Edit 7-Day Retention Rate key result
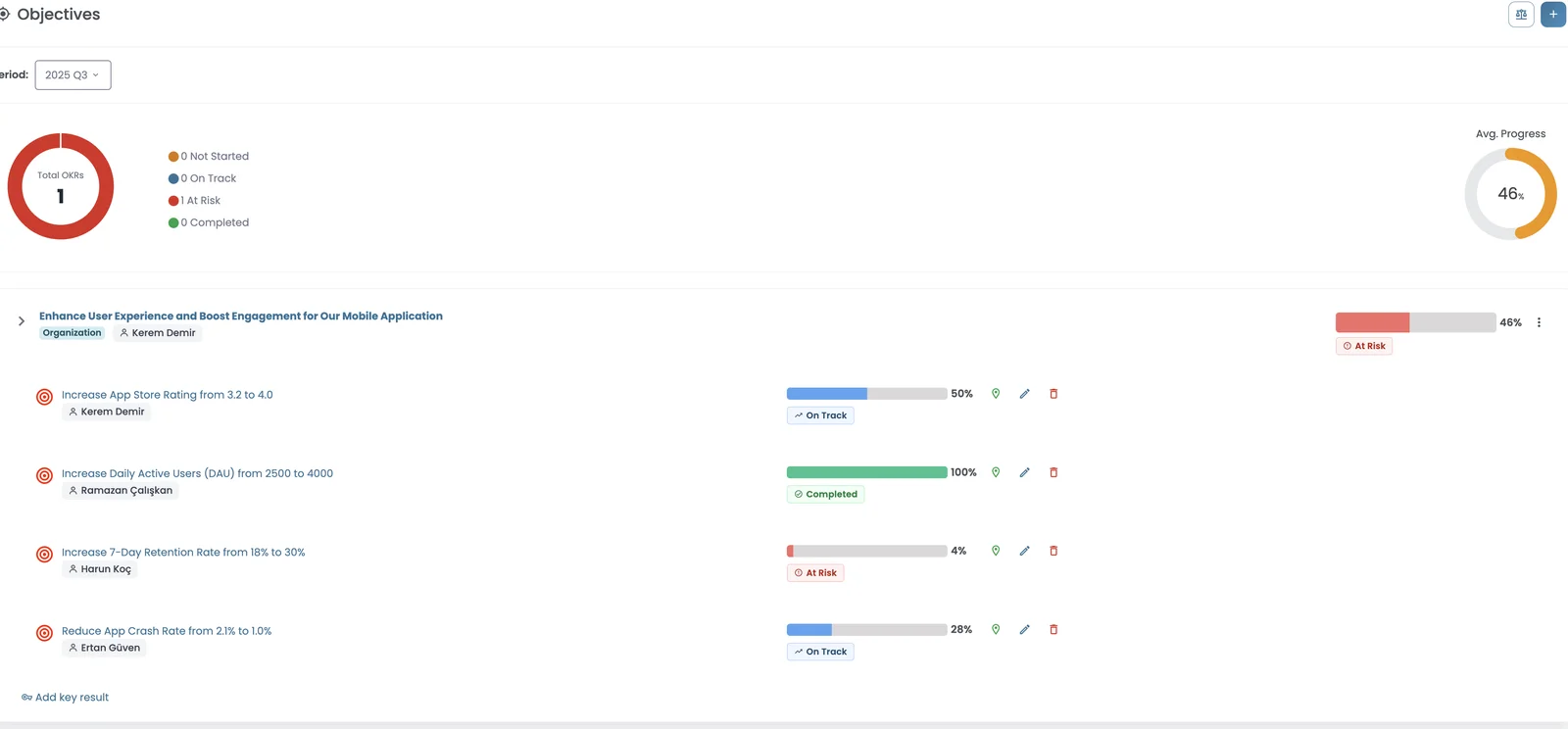Image resolution: width=1568 pixels, height=729 pixels. coord(1024,551)
